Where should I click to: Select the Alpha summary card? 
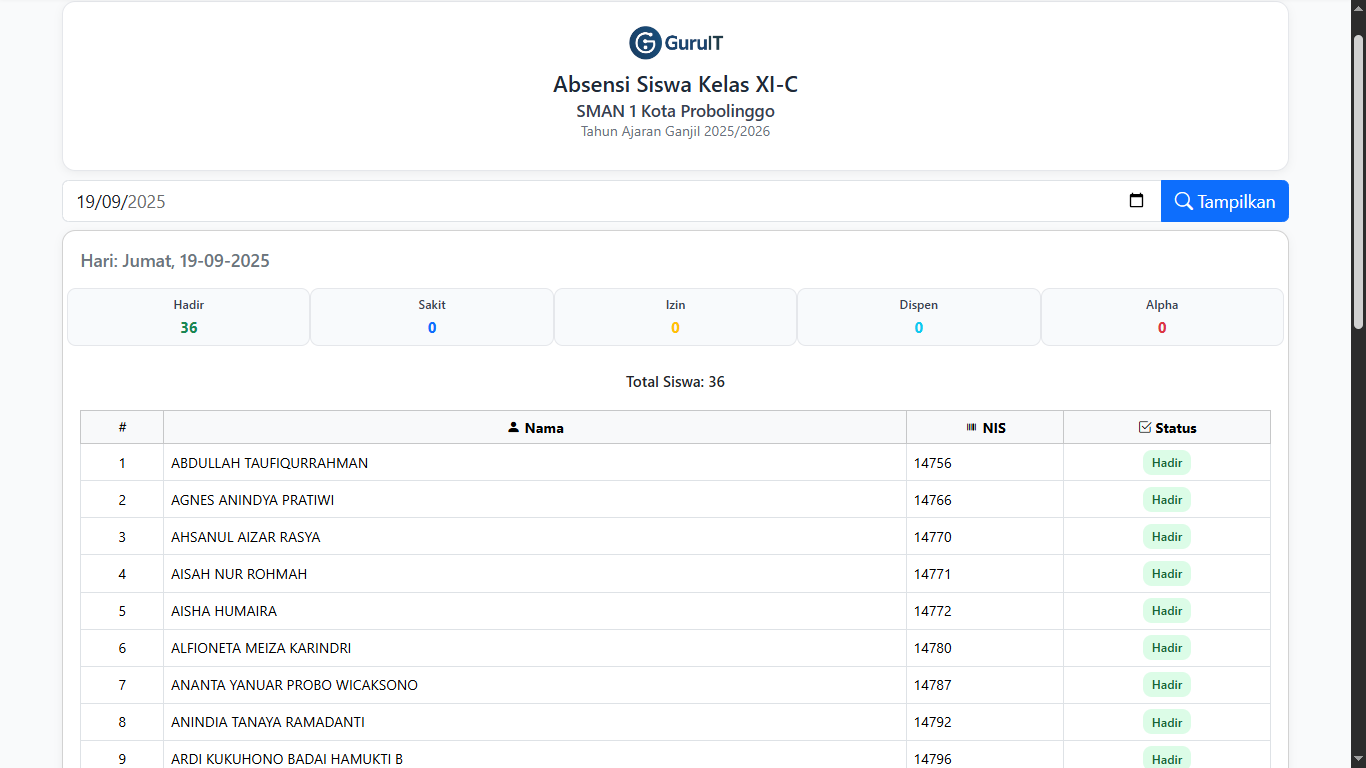tap(1162, 317)
